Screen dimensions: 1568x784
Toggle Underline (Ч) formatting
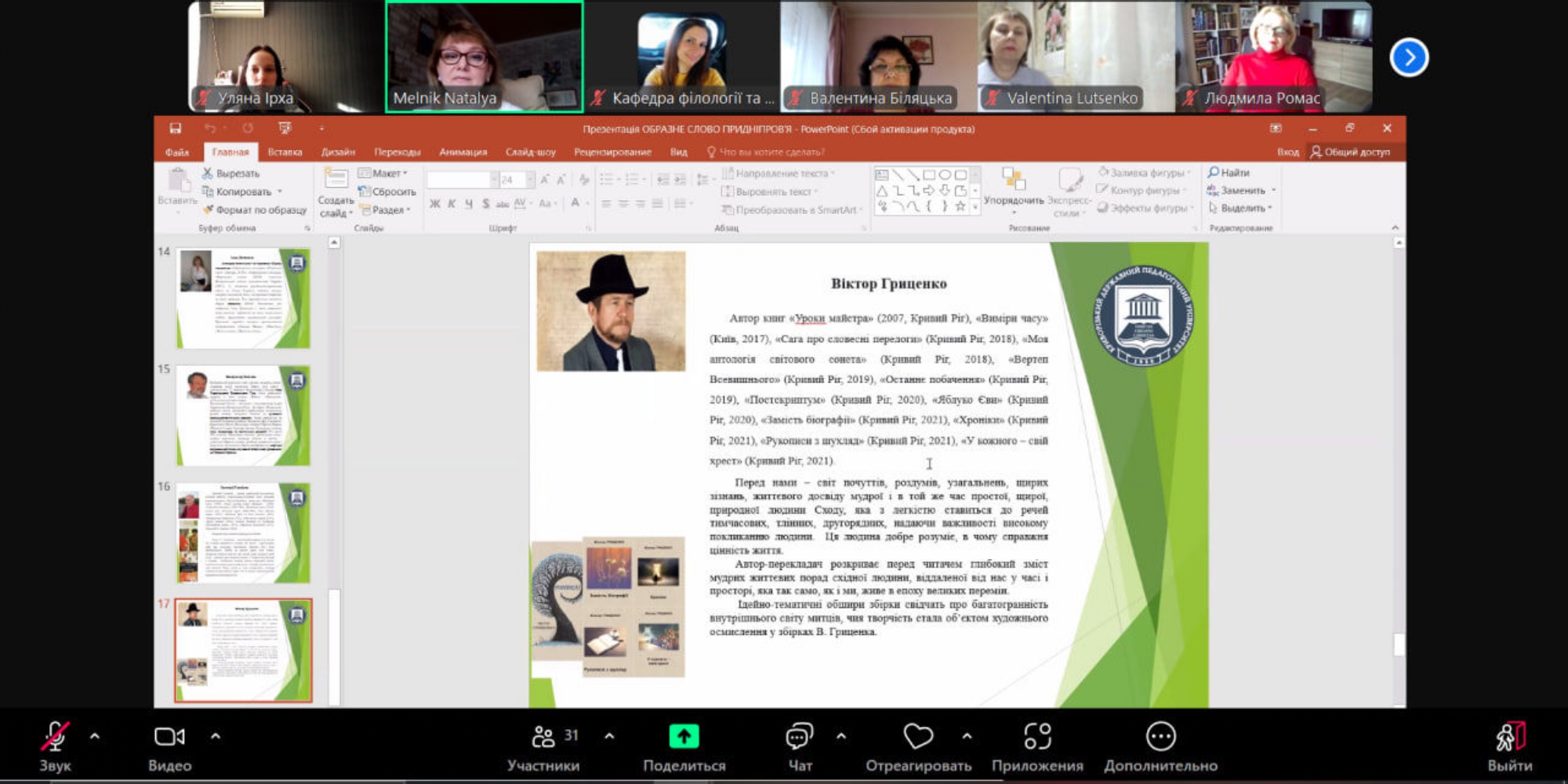(x=469, y=204)
